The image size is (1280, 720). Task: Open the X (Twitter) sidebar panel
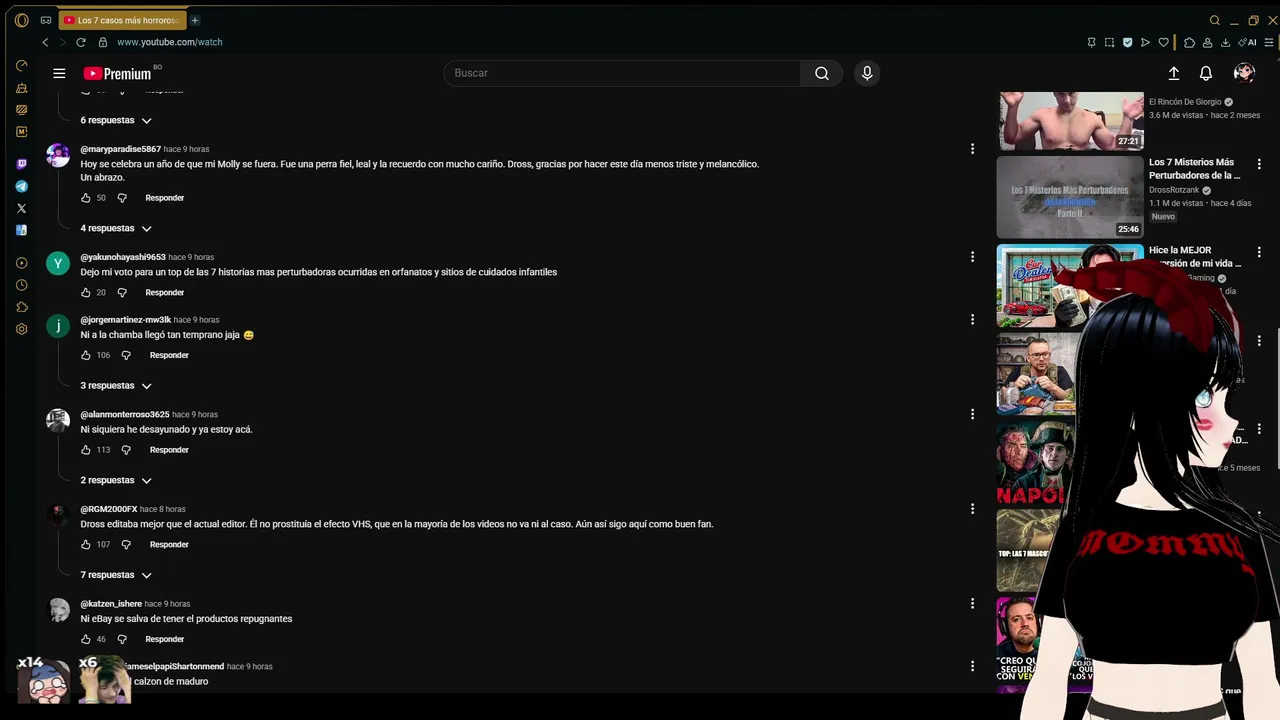(x=22, y=208)
